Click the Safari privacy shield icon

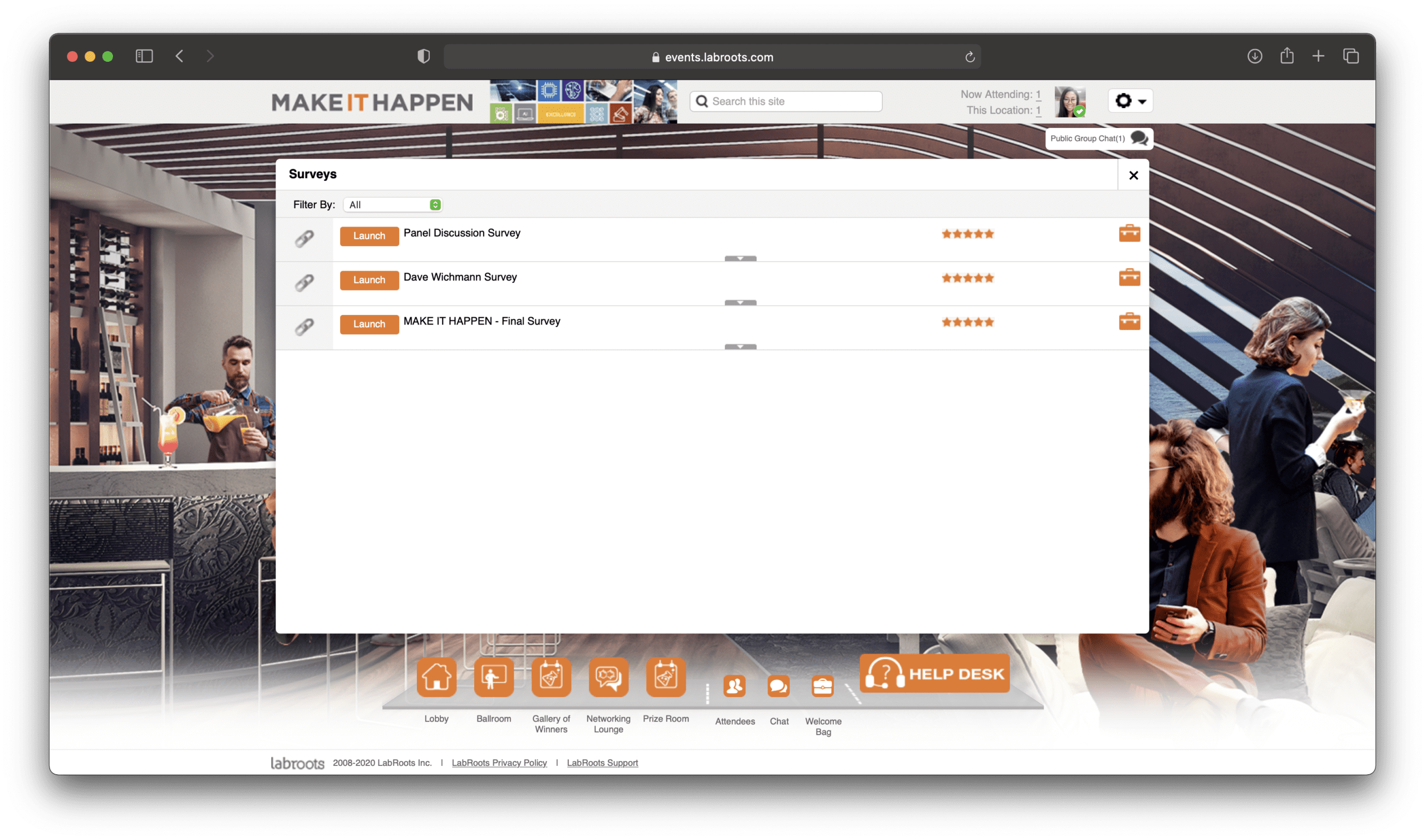(423, 56)
